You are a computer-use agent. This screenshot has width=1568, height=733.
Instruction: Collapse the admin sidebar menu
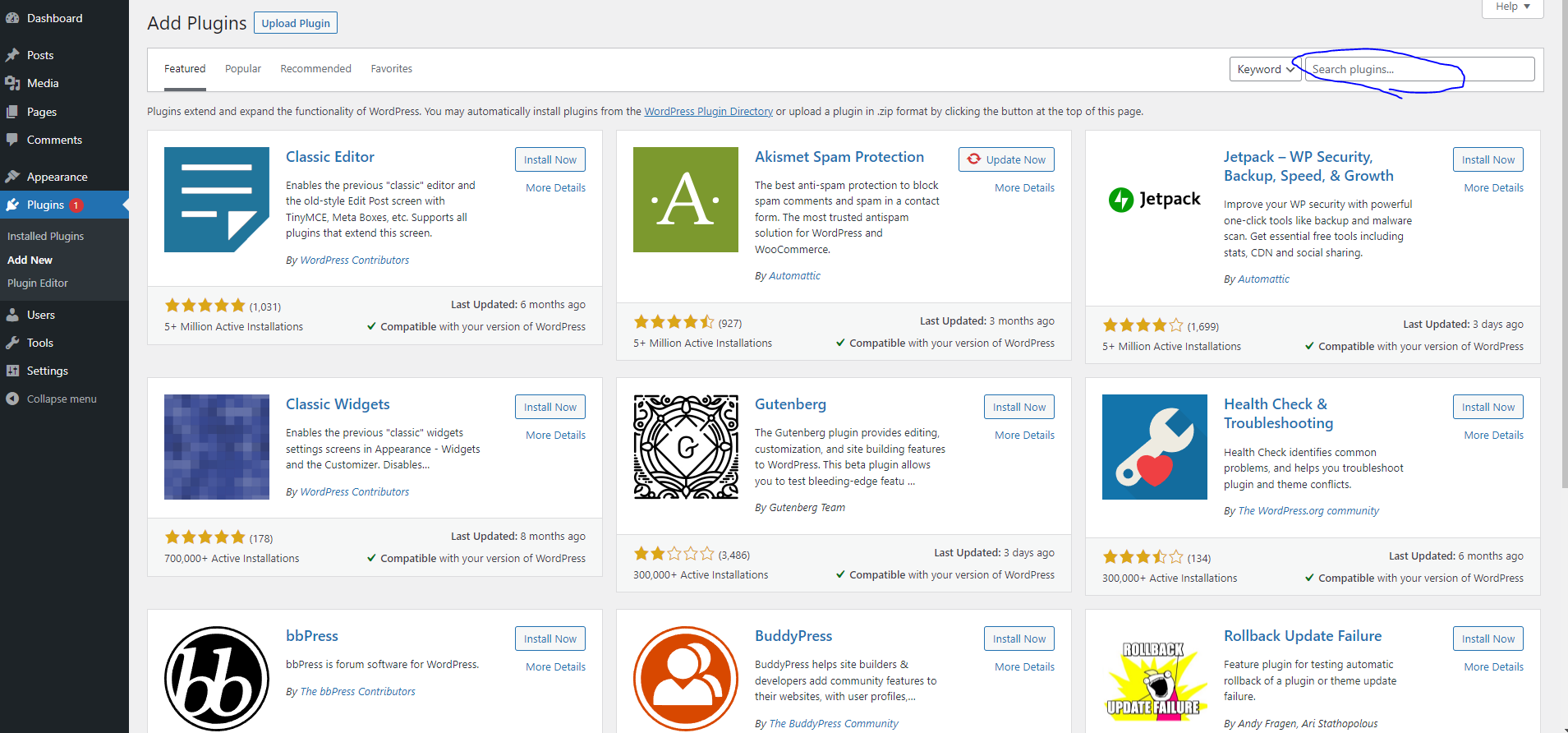pyautogui.click(x=61, y=399)
